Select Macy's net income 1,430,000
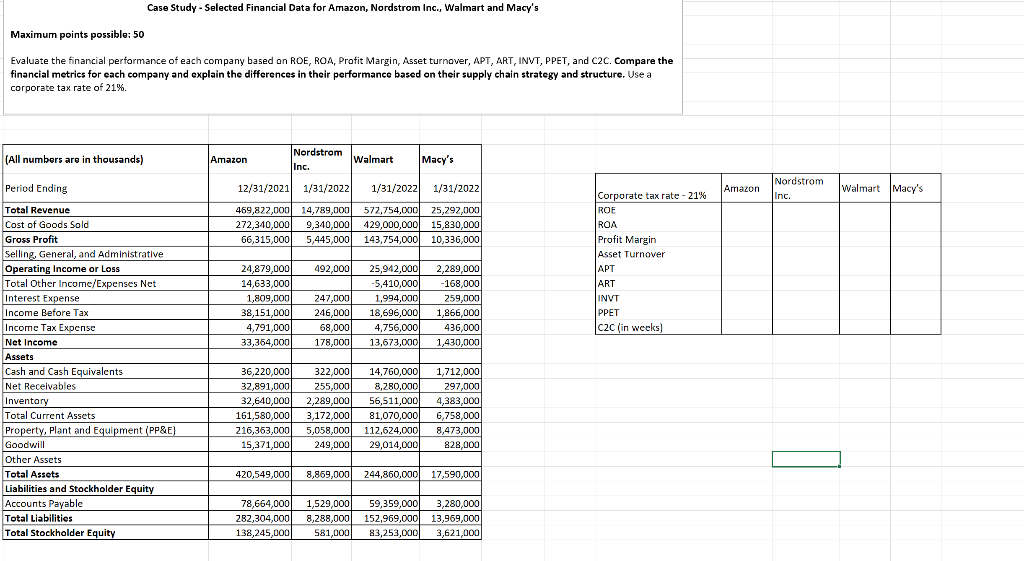Screen dimensions: 1024x561 click(x=458, y=342)
